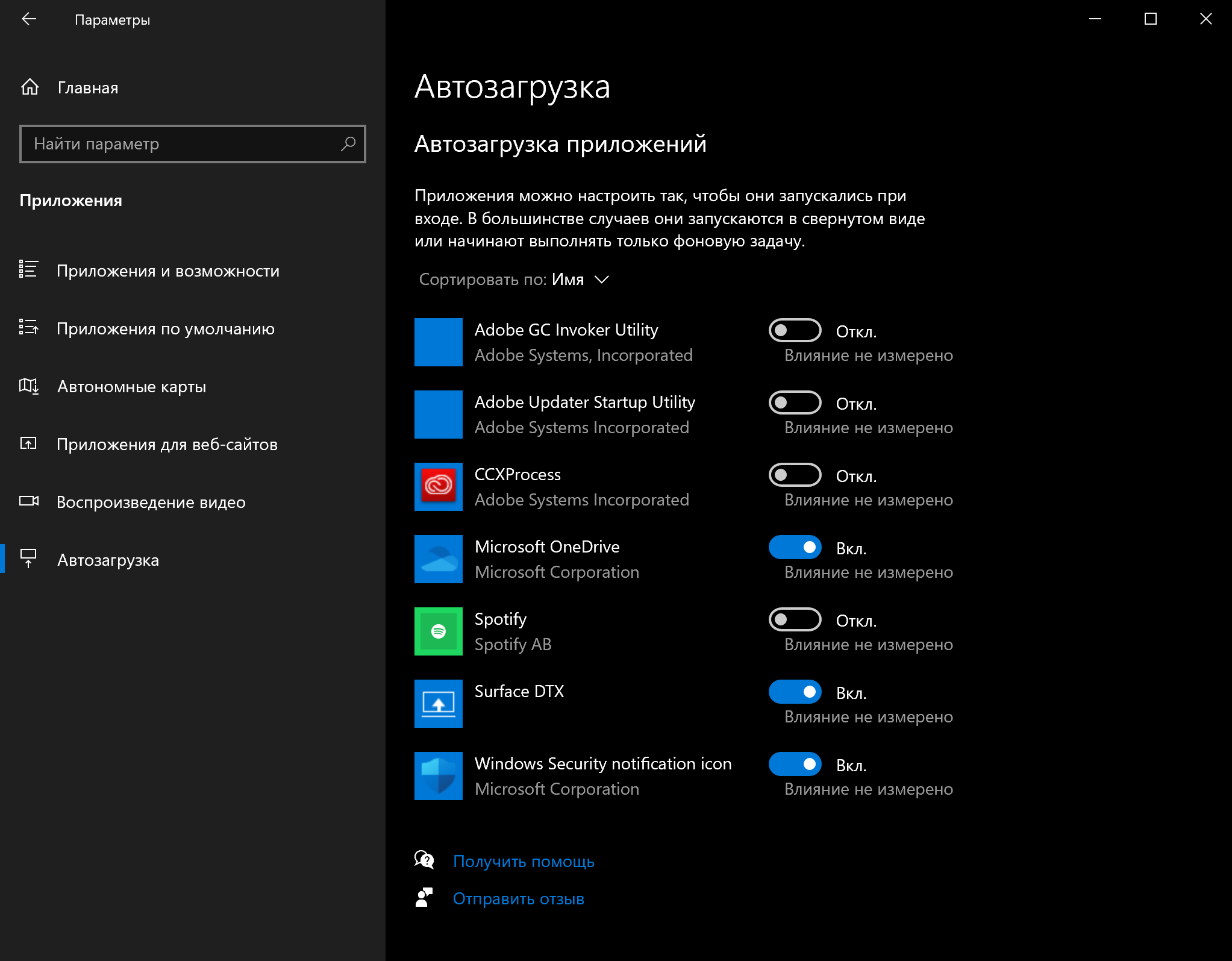Image resolution: width=1232 pixels, height=961 pixels.
Task: Click the Получить помощь link
Action: pos(523,862)
